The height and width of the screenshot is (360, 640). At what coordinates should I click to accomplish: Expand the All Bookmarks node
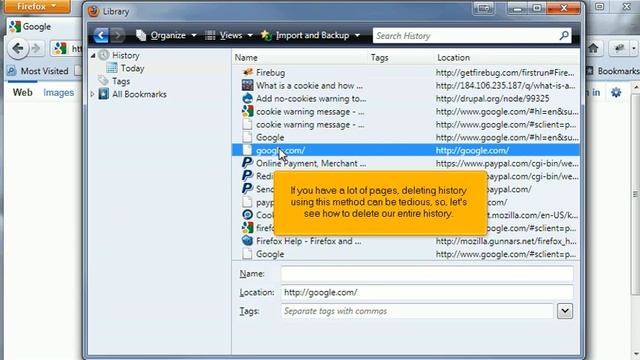tap(93, 94)
